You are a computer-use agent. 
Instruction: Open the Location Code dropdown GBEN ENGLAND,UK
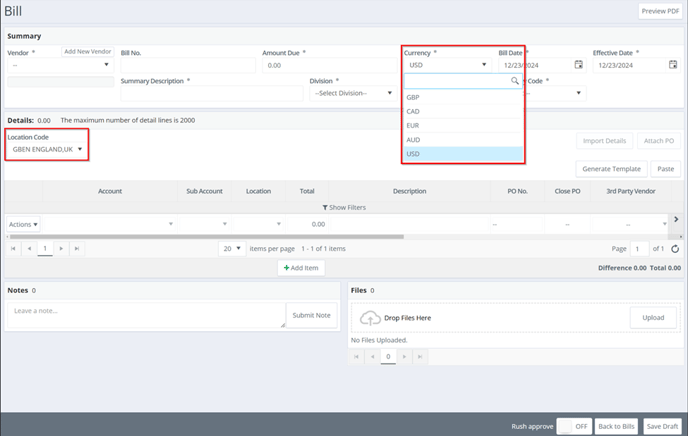[x=47, y=149]
